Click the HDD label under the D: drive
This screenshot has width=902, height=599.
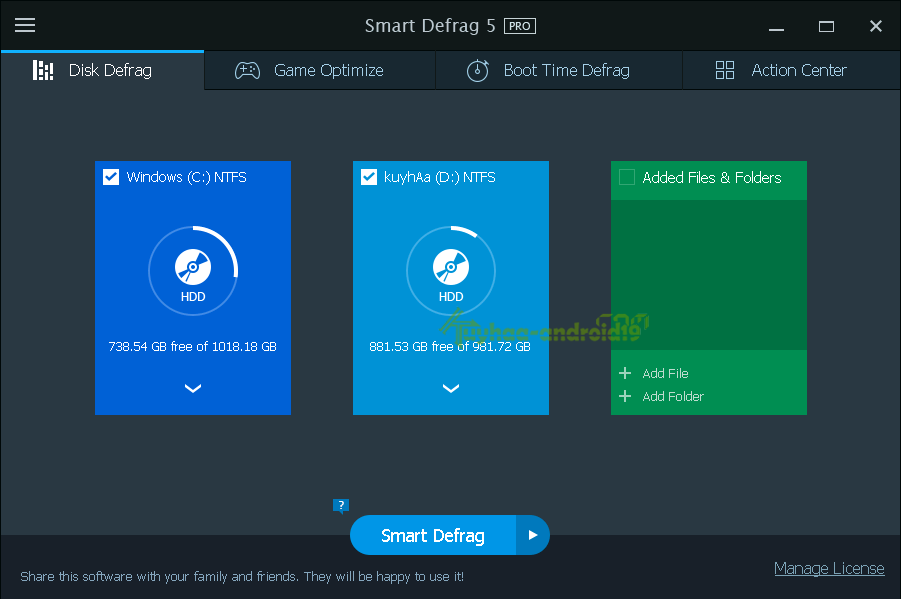click(x=450, y=297)
